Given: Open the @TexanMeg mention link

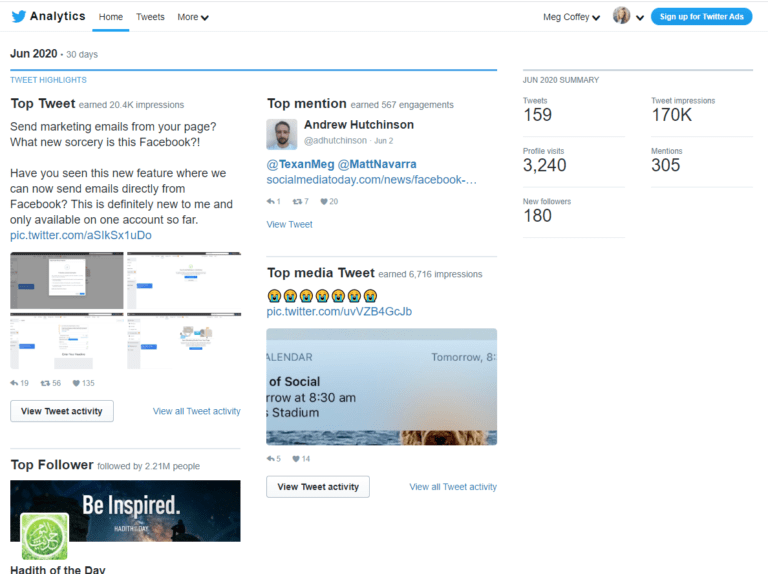Looking at the screenshot, I should coord(300,164).
